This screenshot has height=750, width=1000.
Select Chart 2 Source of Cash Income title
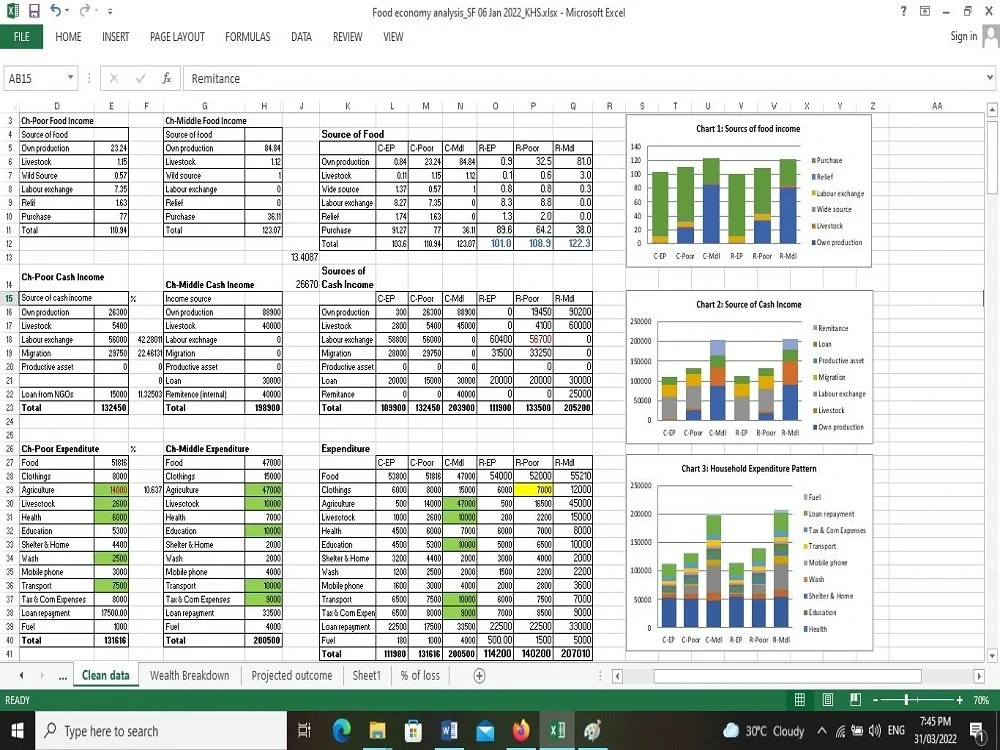point(749,305)
